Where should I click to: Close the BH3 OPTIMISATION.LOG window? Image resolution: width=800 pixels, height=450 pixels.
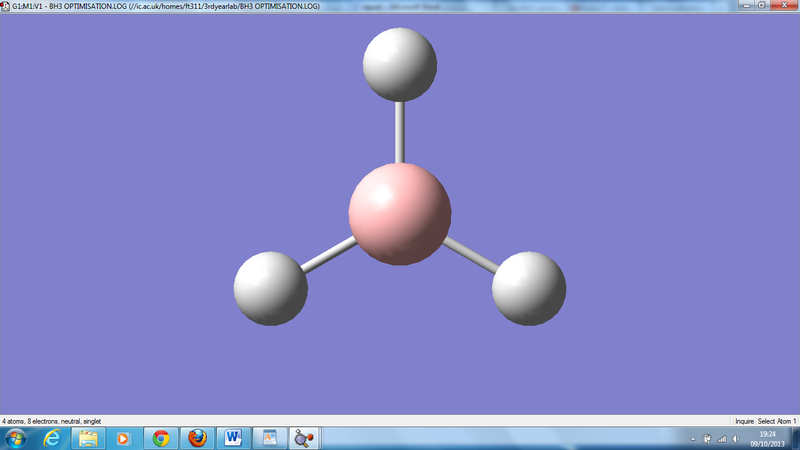coord(784,5)
